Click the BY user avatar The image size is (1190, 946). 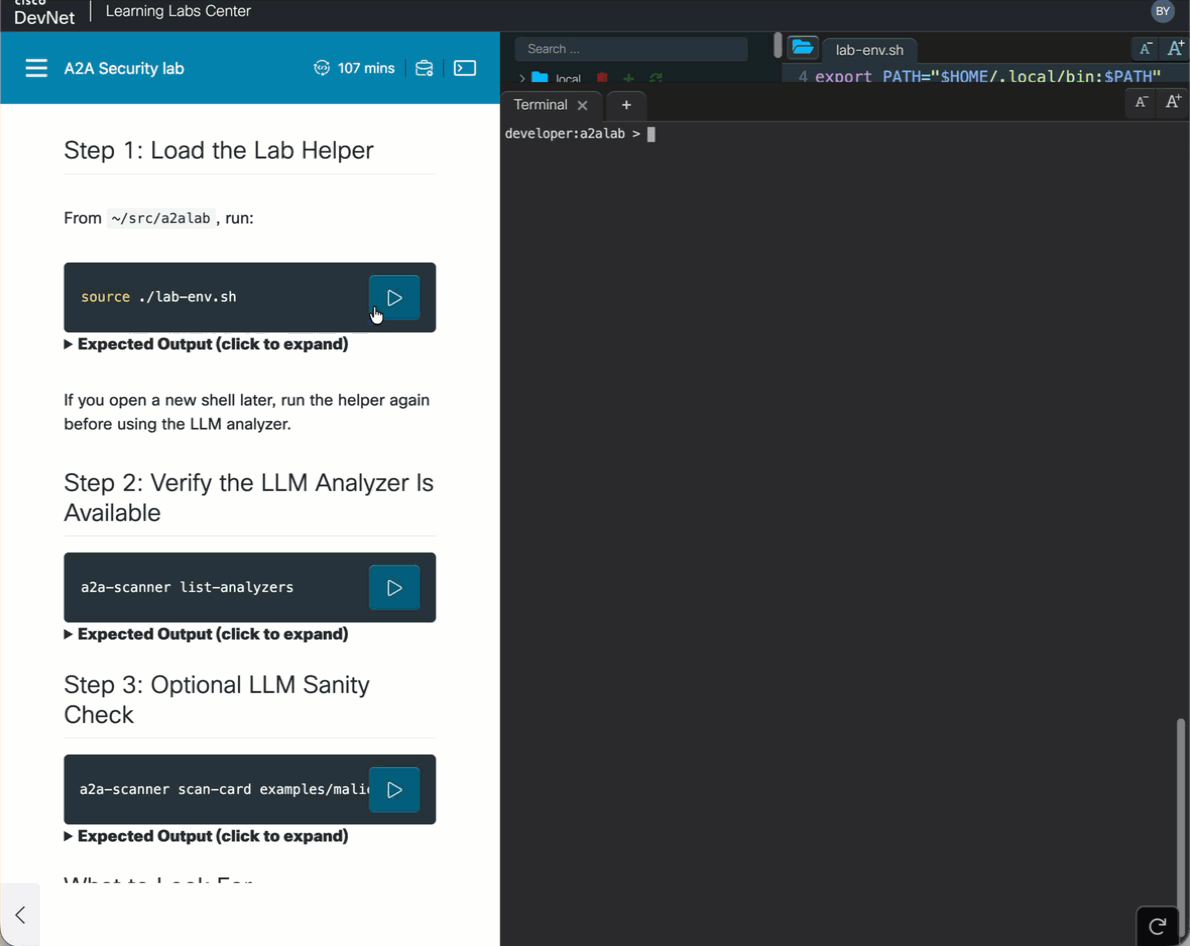[x=1162, y=11]
